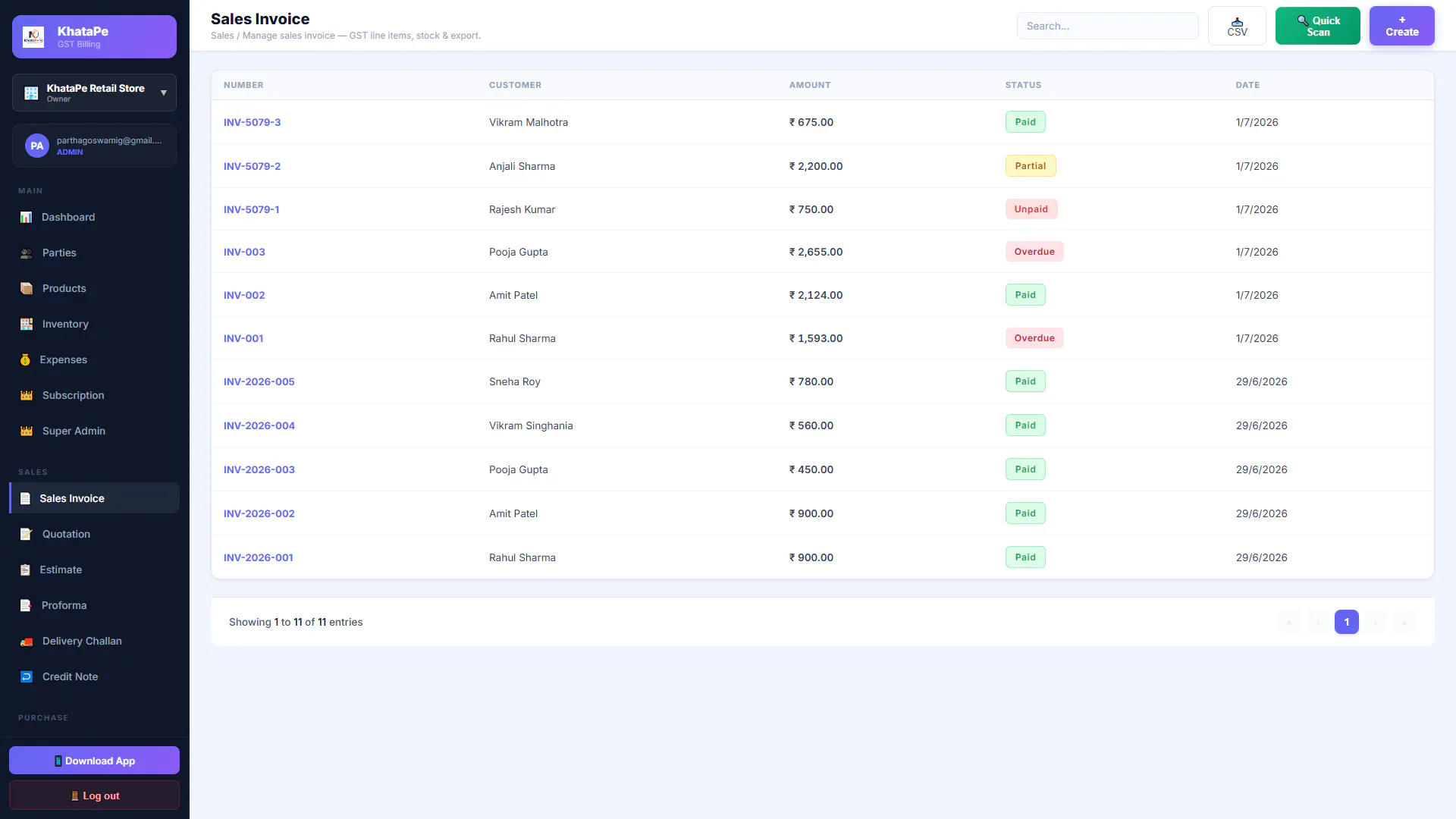Image resolution: width=1456 pixels, height=819 pixels.
Task: Click the Estimate clipboard icon
Action: [25, 570]
